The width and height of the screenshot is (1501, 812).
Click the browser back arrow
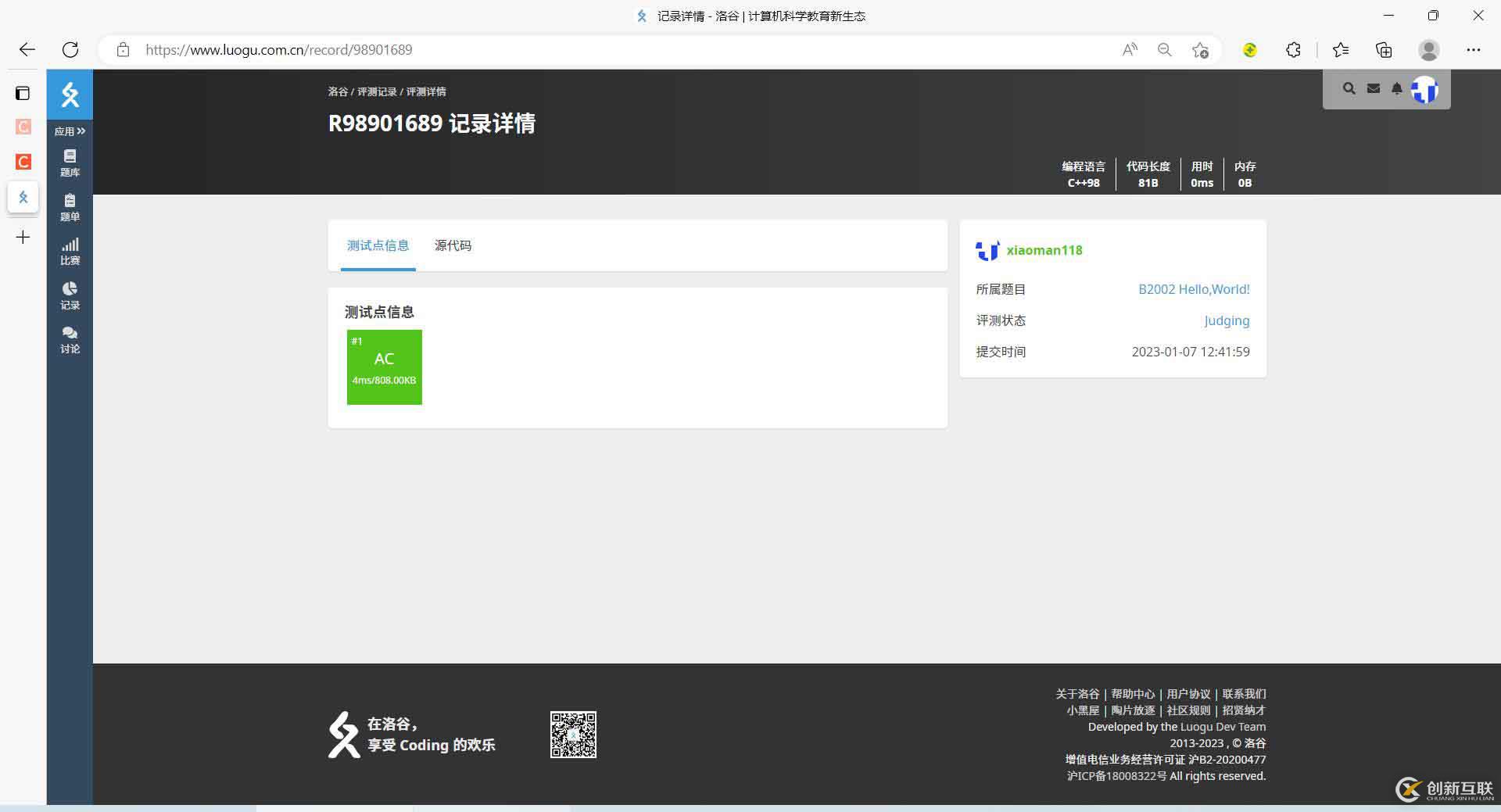27,50
